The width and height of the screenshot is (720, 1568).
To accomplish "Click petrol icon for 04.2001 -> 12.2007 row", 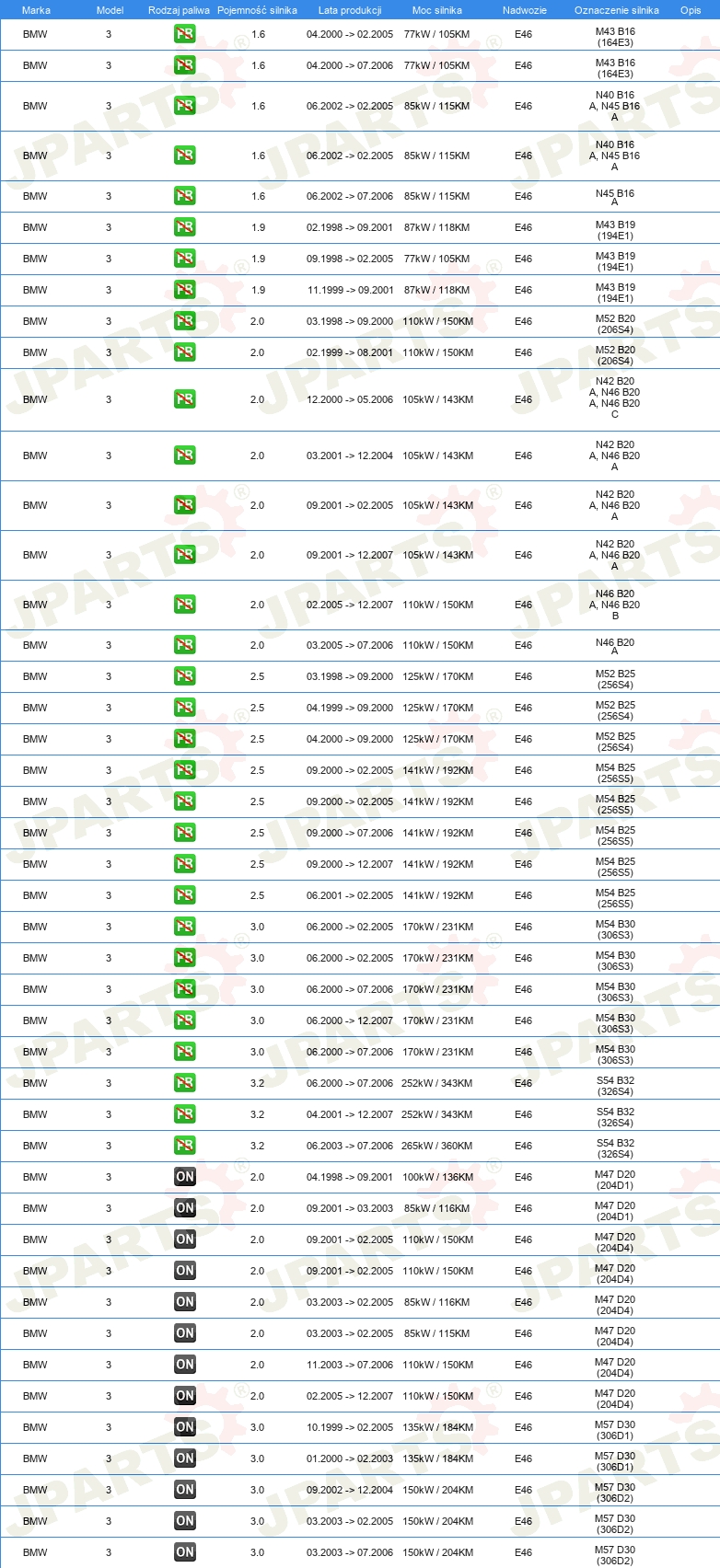I will click(x=185, y=1114).
